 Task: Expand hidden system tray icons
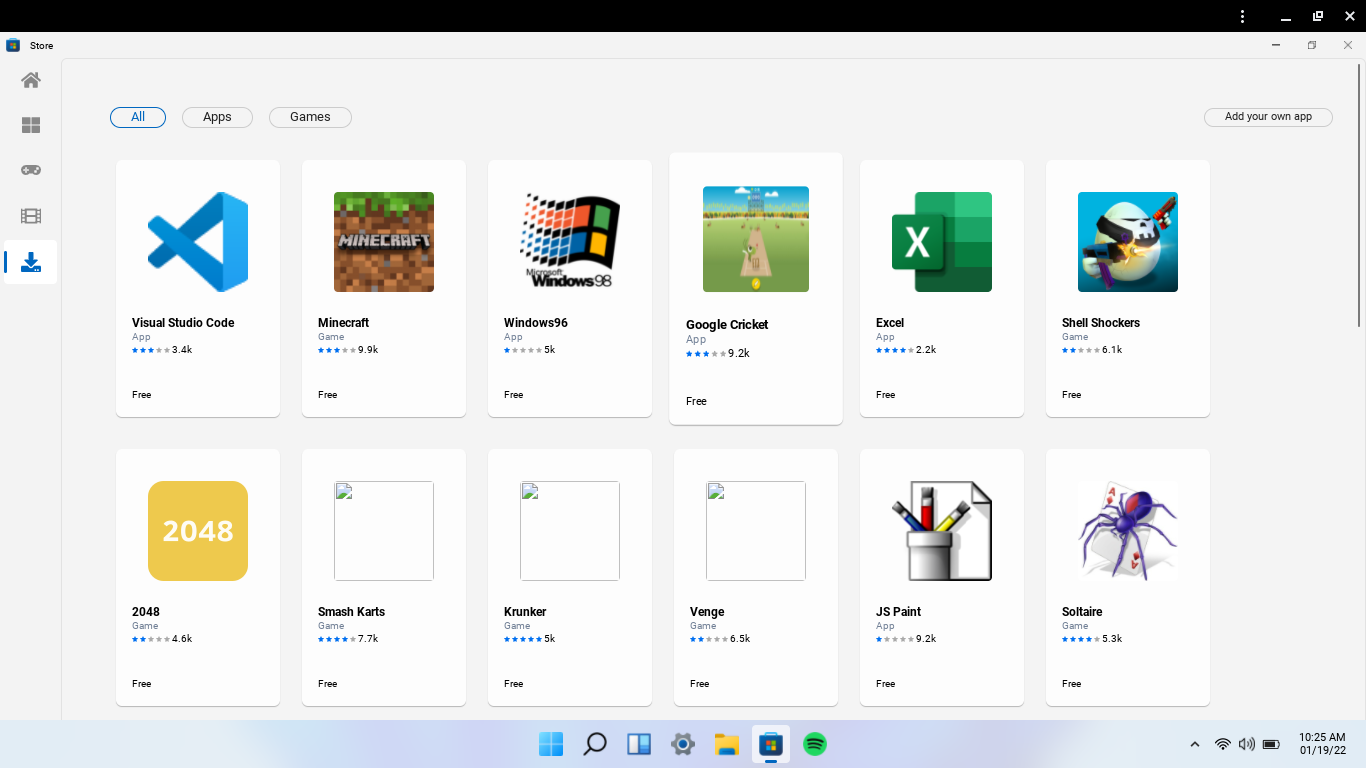pyautogui.click(x=1194, y=744)
